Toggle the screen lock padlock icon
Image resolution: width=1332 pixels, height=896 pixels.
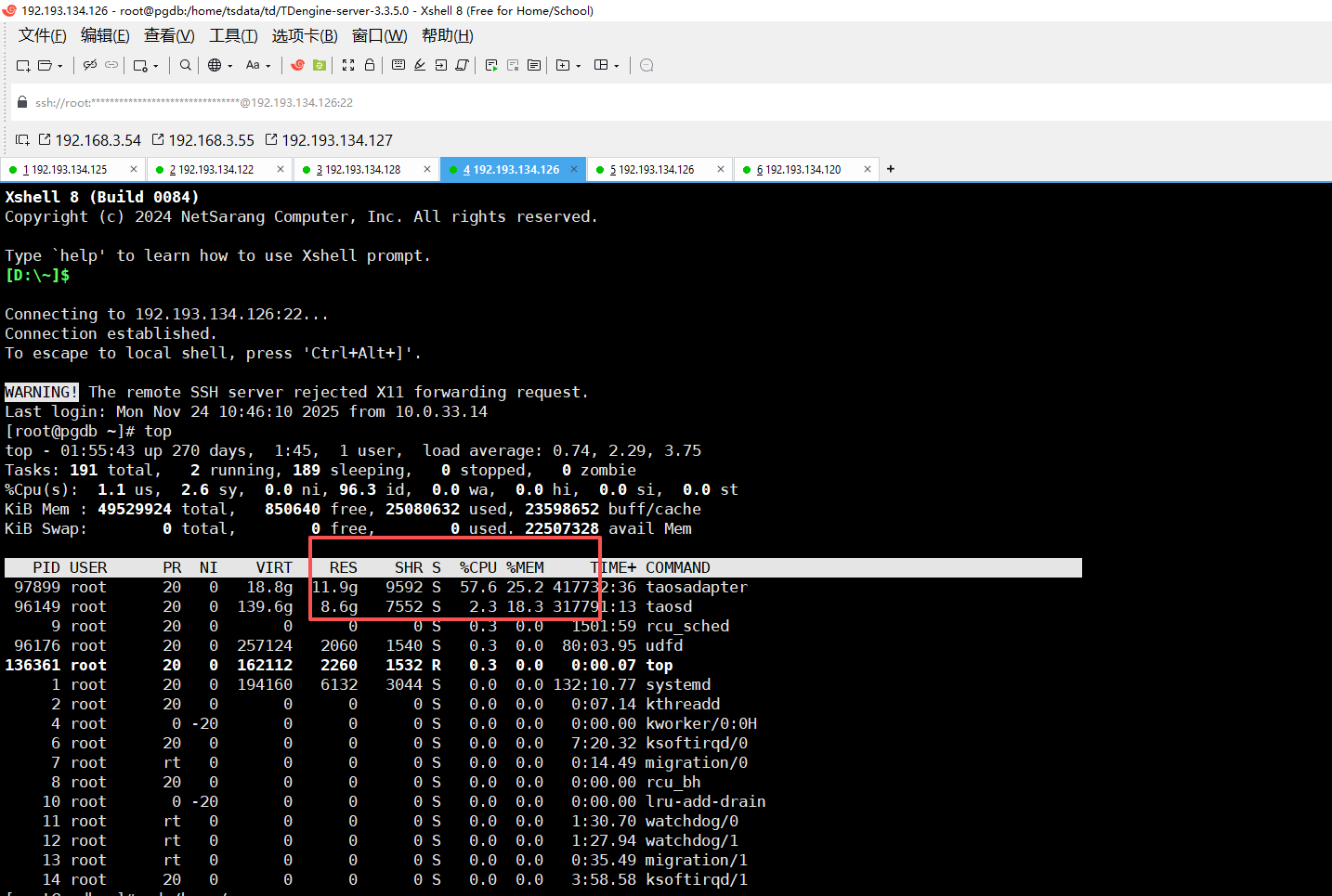(370, 65)
